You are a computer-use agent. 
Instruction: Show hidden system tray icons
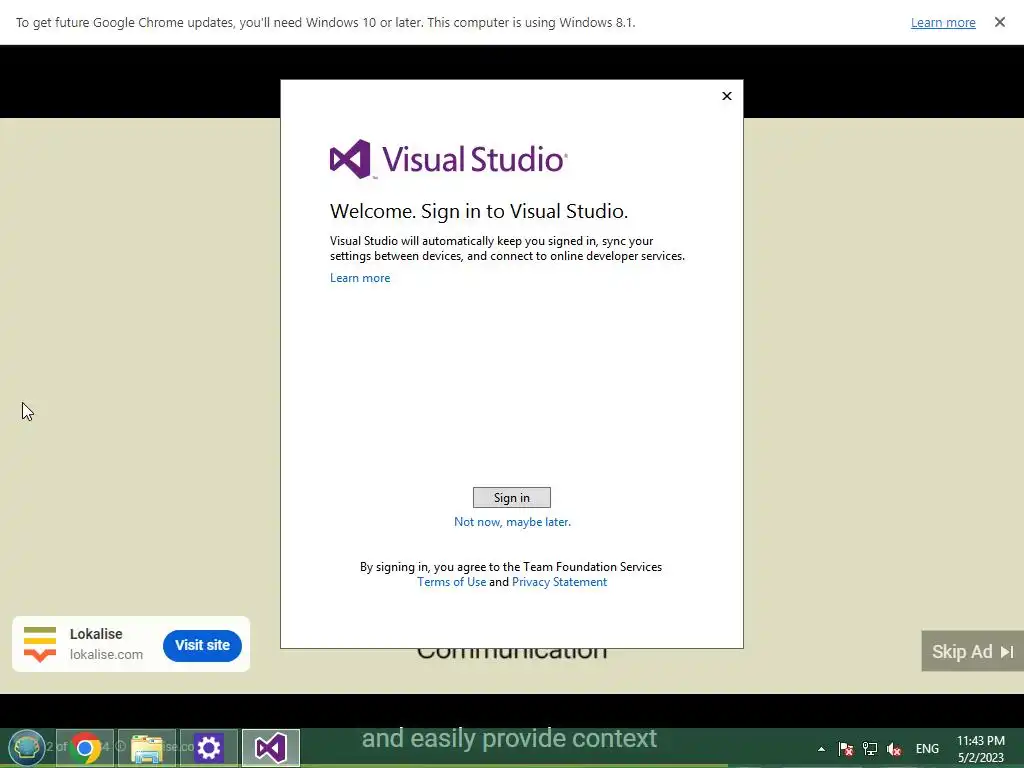tap(822, 749)
